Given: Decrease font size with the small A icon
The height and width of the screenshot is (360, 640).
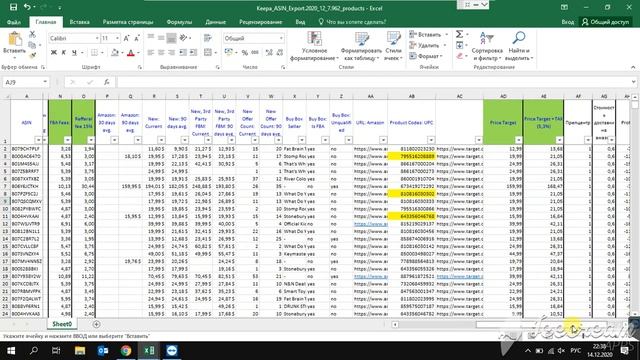Looking at the screenshot, I should [x=137, y=38].
